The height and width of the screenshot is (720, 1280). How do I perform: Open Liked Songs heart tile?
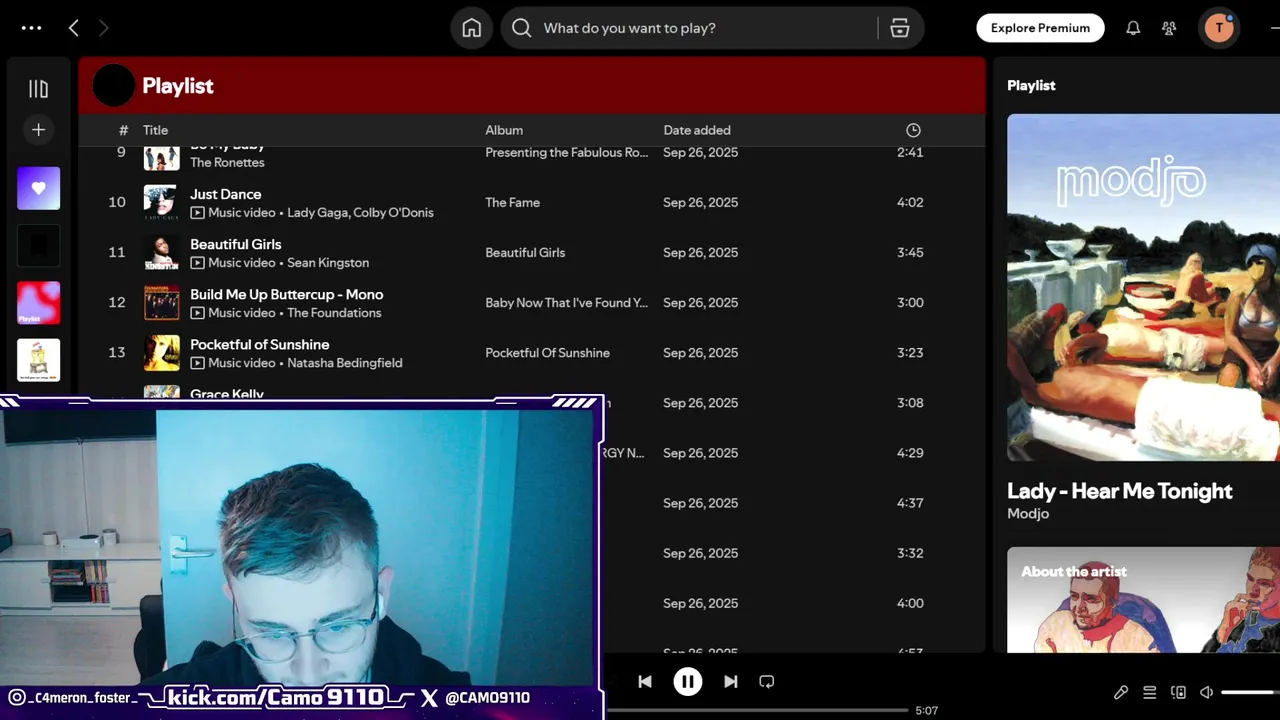point(38,188)
